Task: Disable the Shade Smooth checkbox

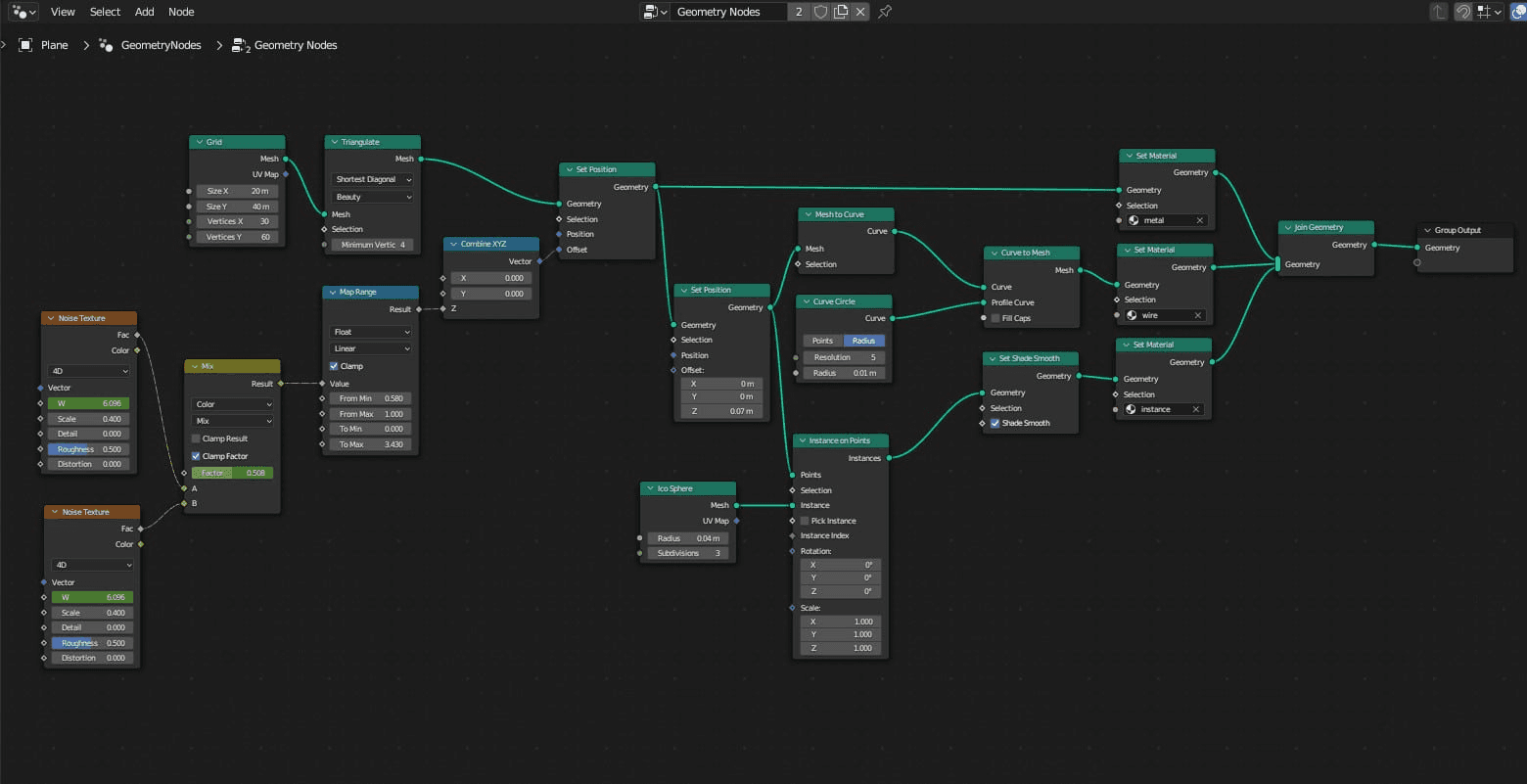Action: click(x=995, y=423)
